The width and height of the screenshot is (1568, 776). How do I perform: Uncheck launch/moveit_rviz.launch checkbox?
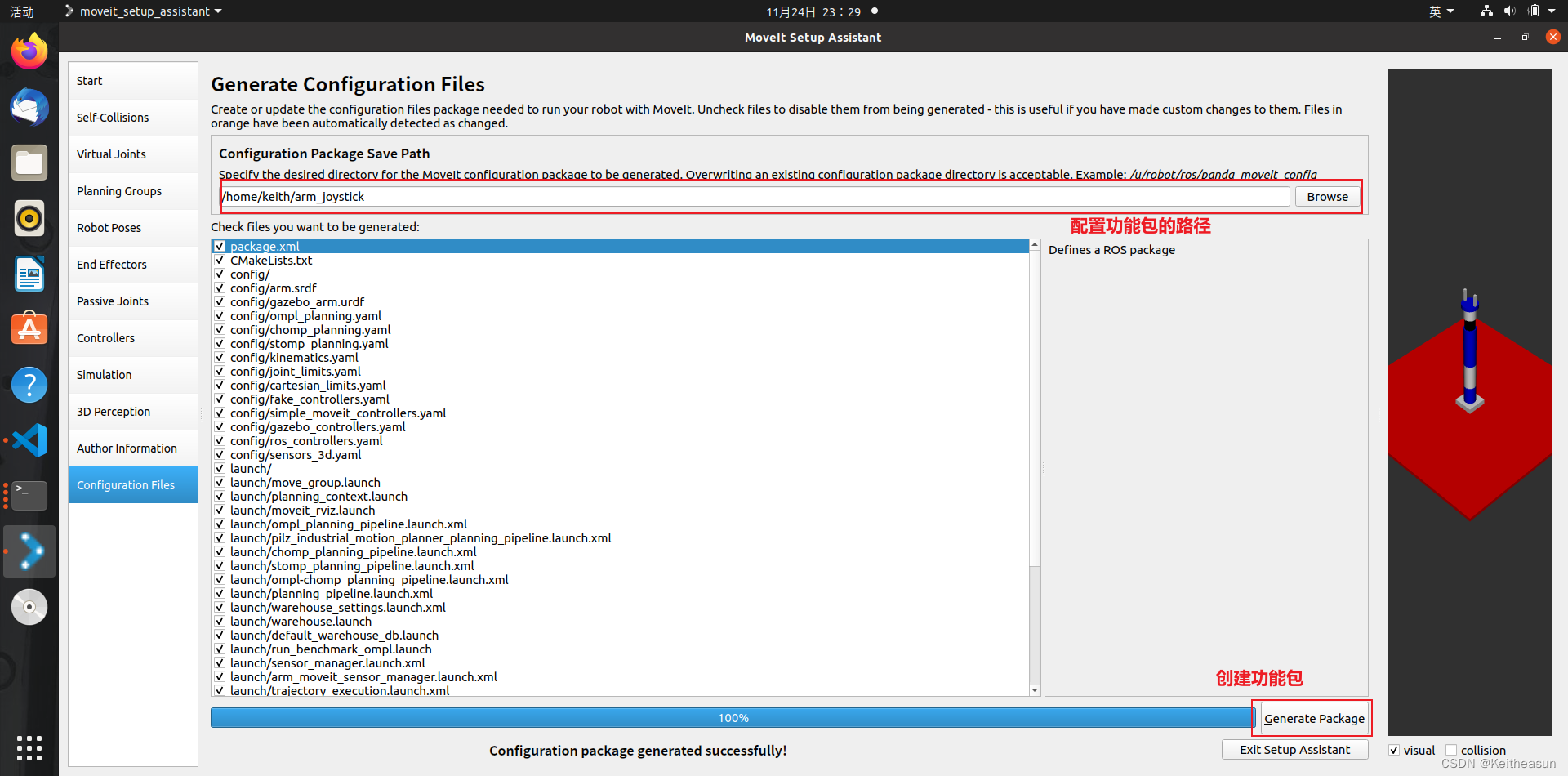coord(220,510)
